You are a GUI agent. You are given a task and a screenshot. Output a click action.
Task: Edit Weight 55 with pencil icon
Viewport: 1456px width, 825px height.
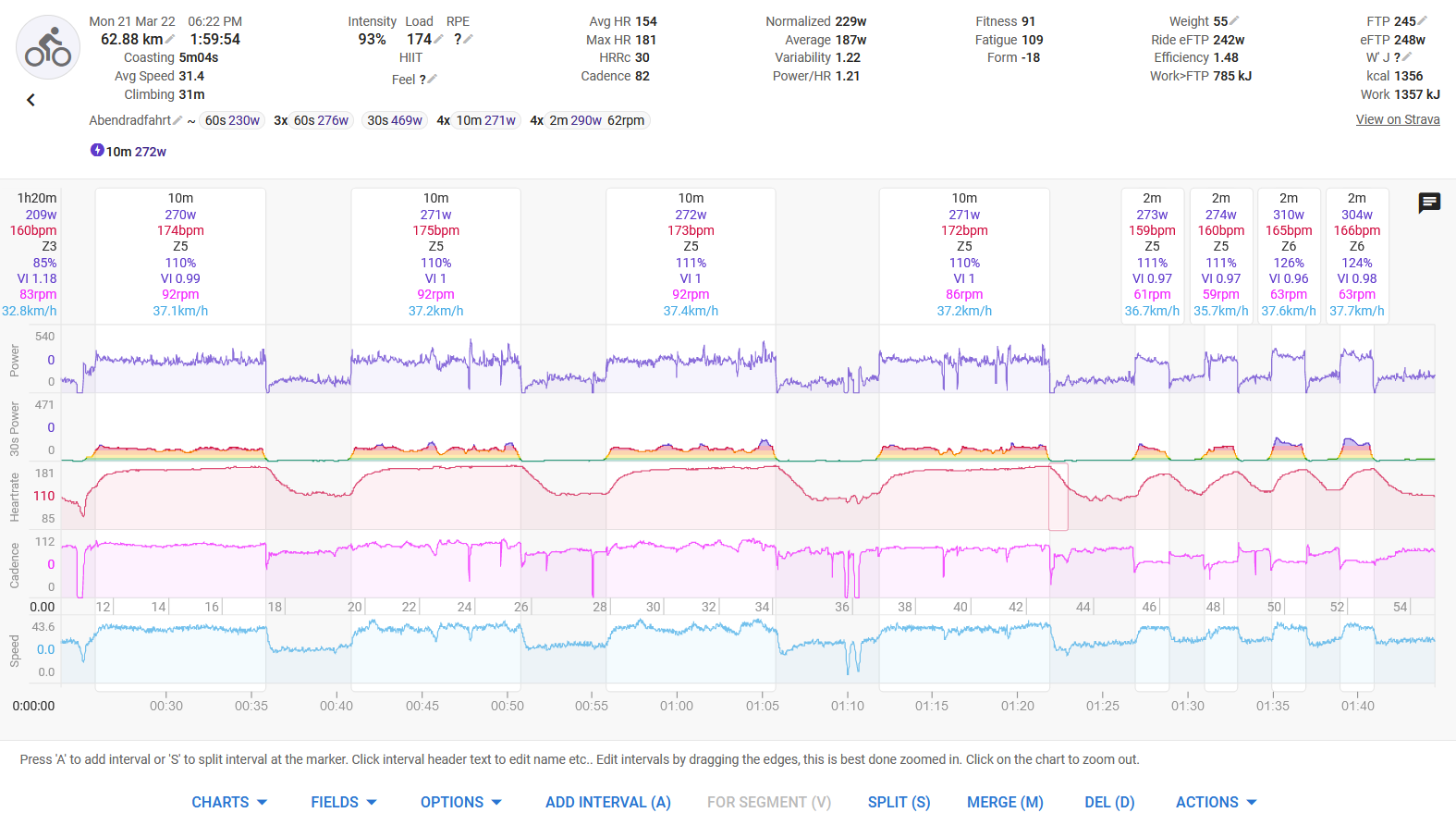[x=1235, y=21]
